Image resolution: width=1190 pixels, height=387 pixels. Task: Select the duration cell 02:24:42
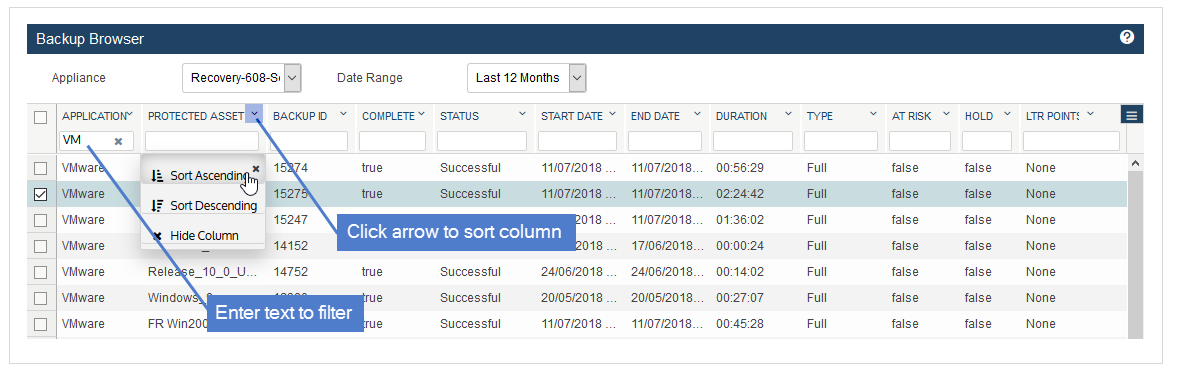pyautogui.click(x=740, y=194)
